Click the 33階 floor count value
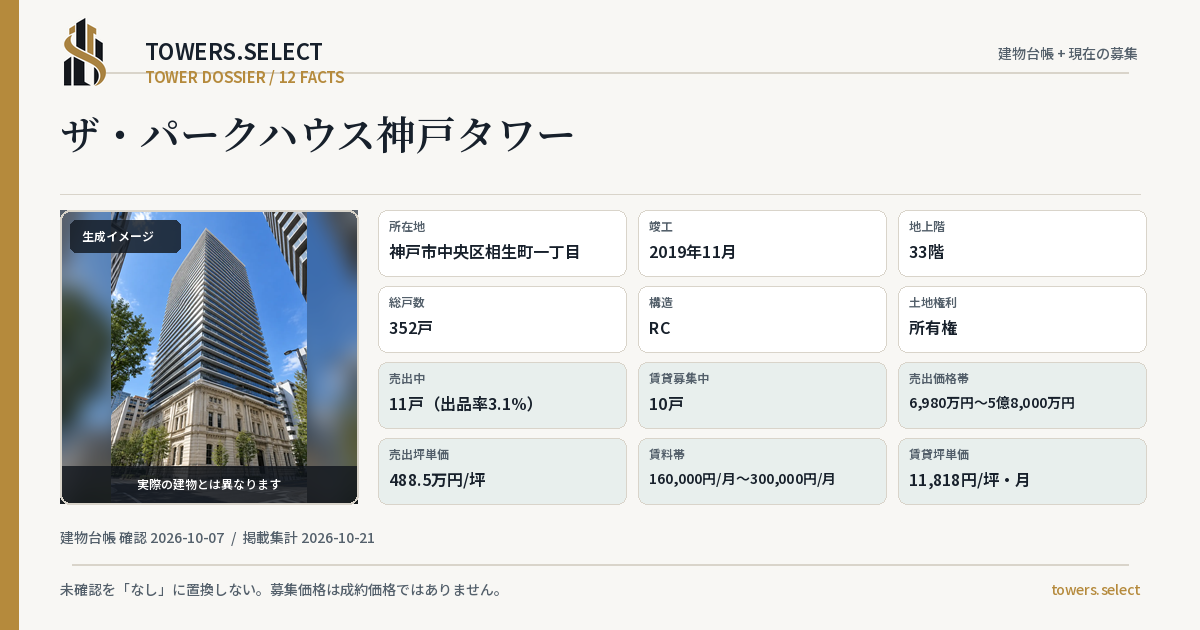 coord(927,252)
